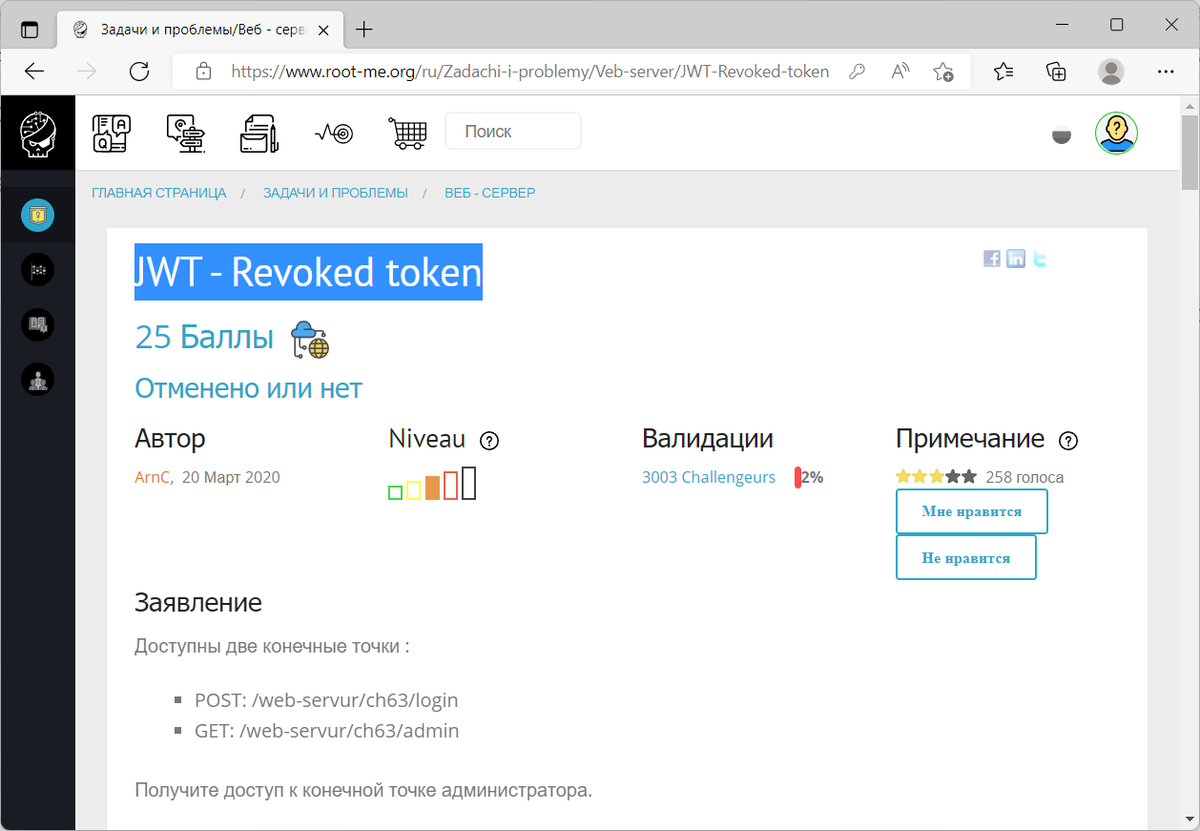Select the blue challenges sidebar icon

pos(38,214)
